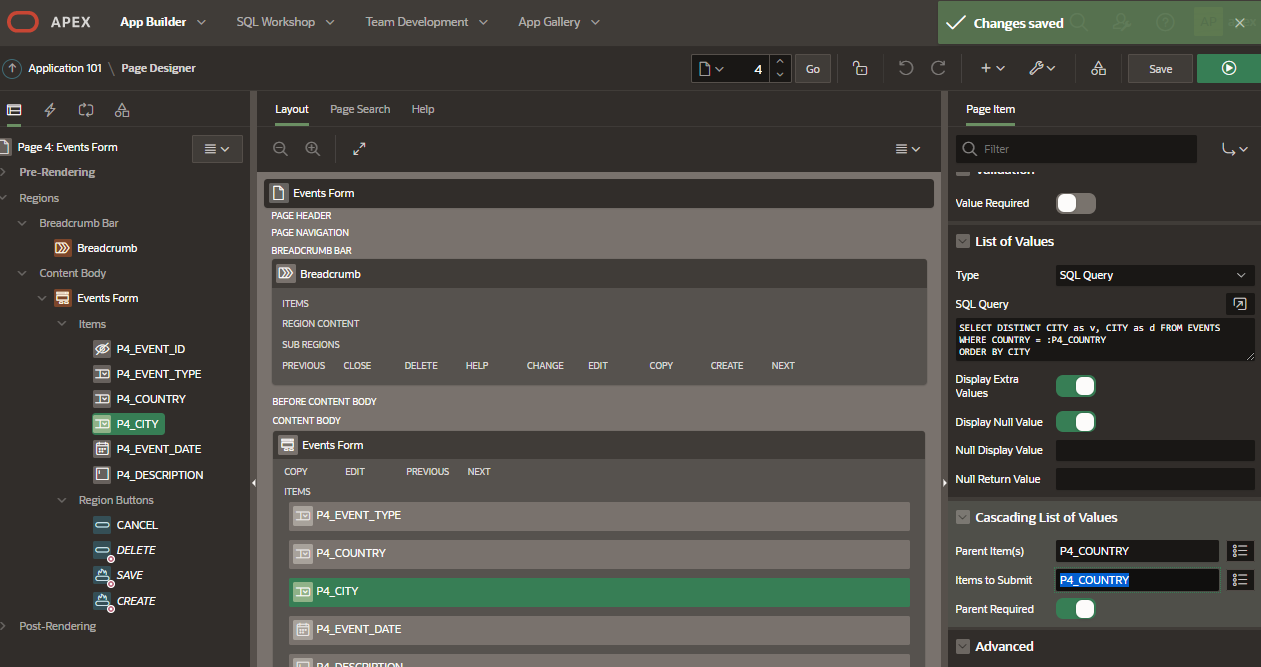The width and height of the screenshot is (1261, 667).
Task: Click the Application 101 breadcrumb link
Action: [x=65, y=68]
